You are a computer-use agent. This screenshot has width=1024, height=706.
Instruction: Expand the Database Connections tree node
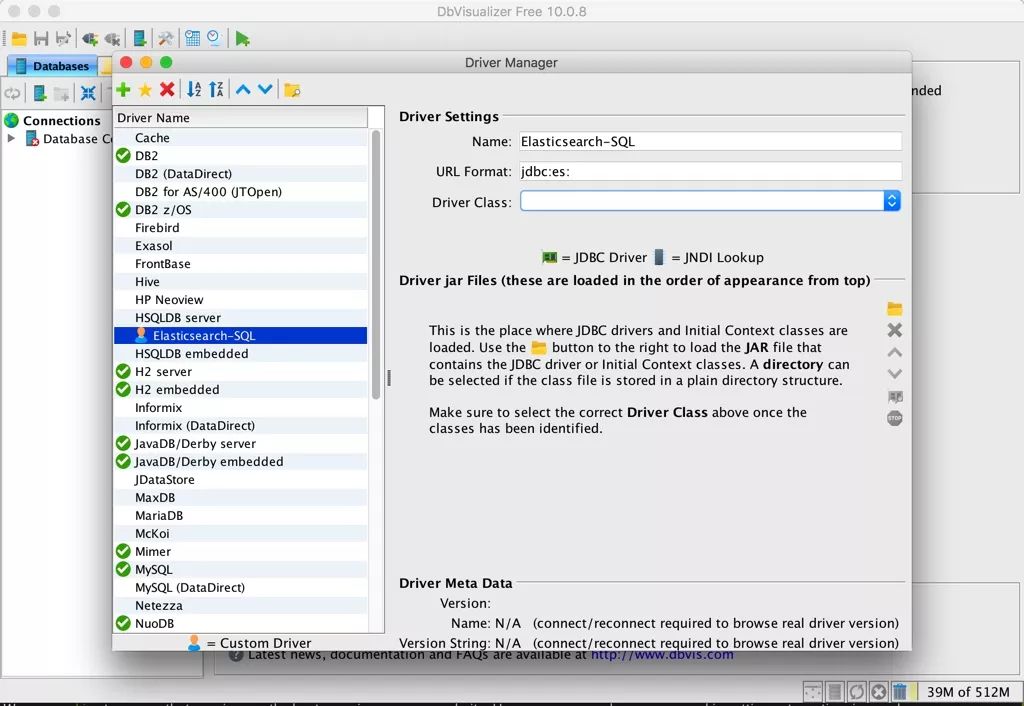pos(12,139)
